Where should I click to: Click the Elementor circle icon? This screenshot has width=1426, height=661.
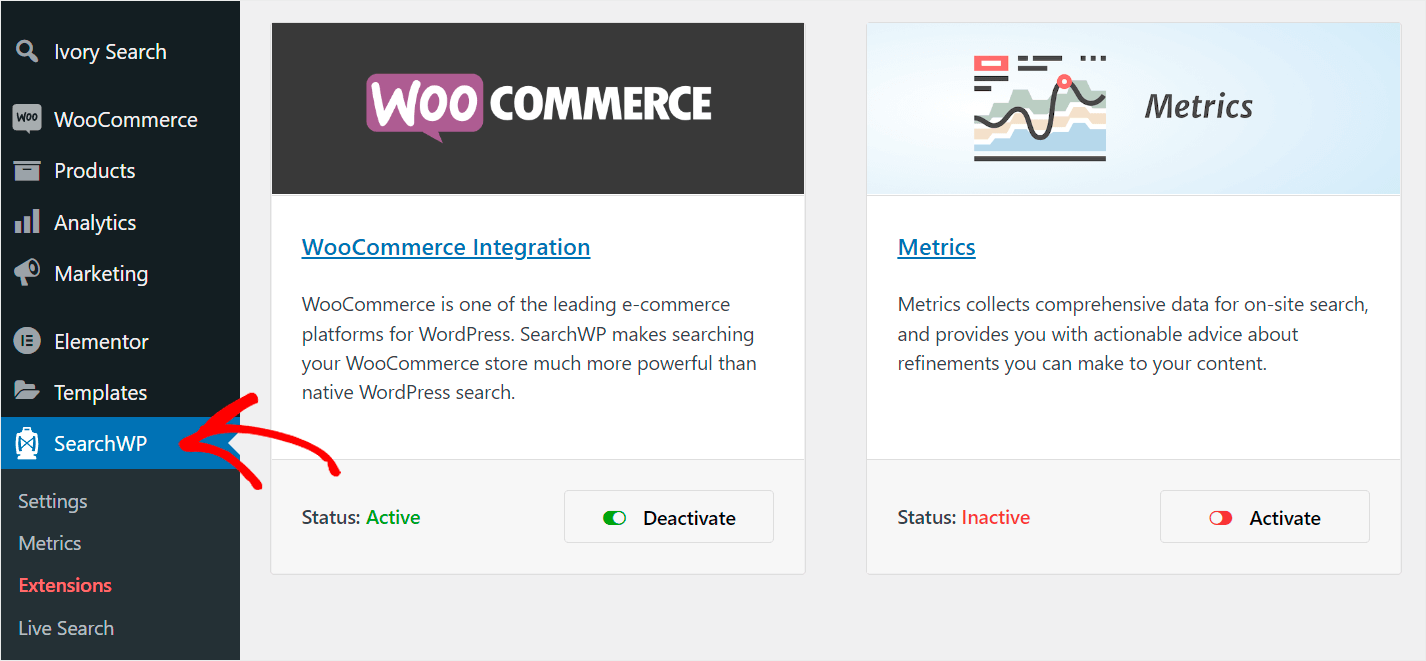pos(27,341)
